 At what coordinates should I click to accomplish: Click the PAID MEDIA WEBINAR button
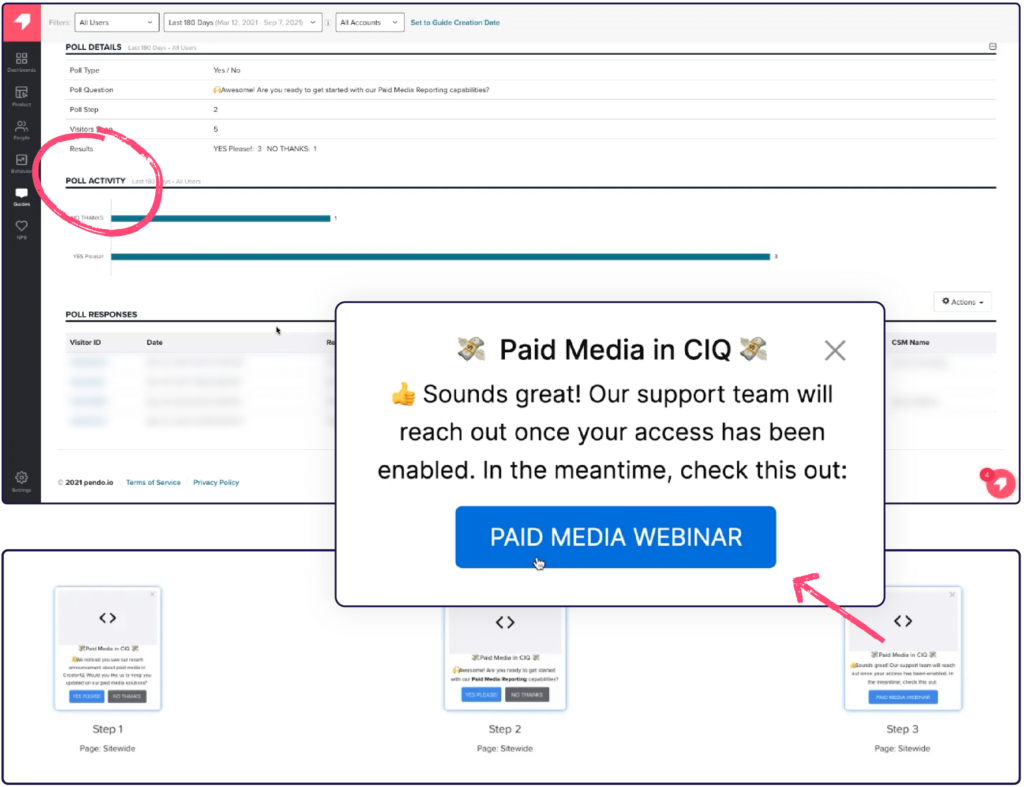click(615, 537)
